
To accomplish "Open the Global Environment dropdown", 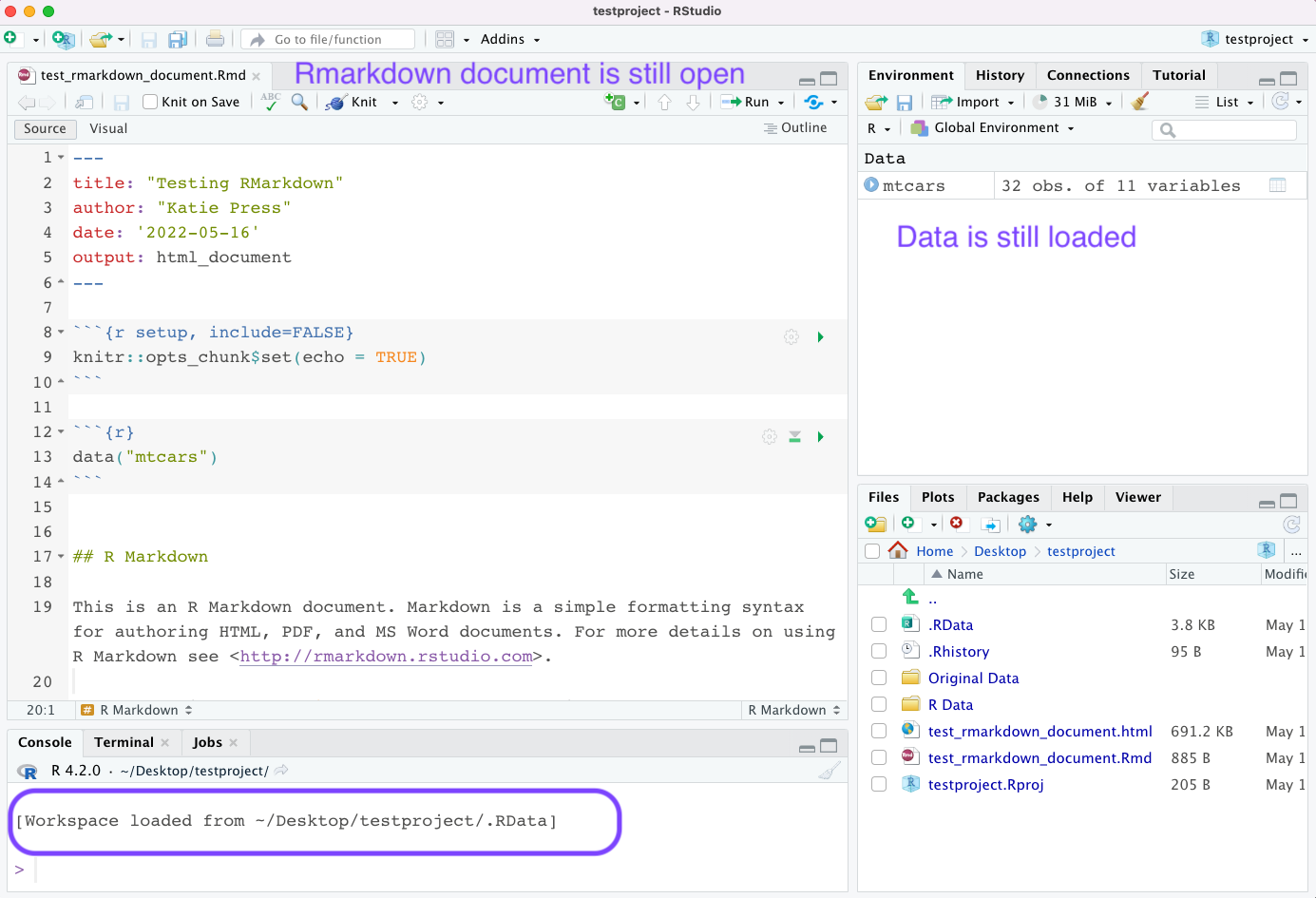I will 992,127.
